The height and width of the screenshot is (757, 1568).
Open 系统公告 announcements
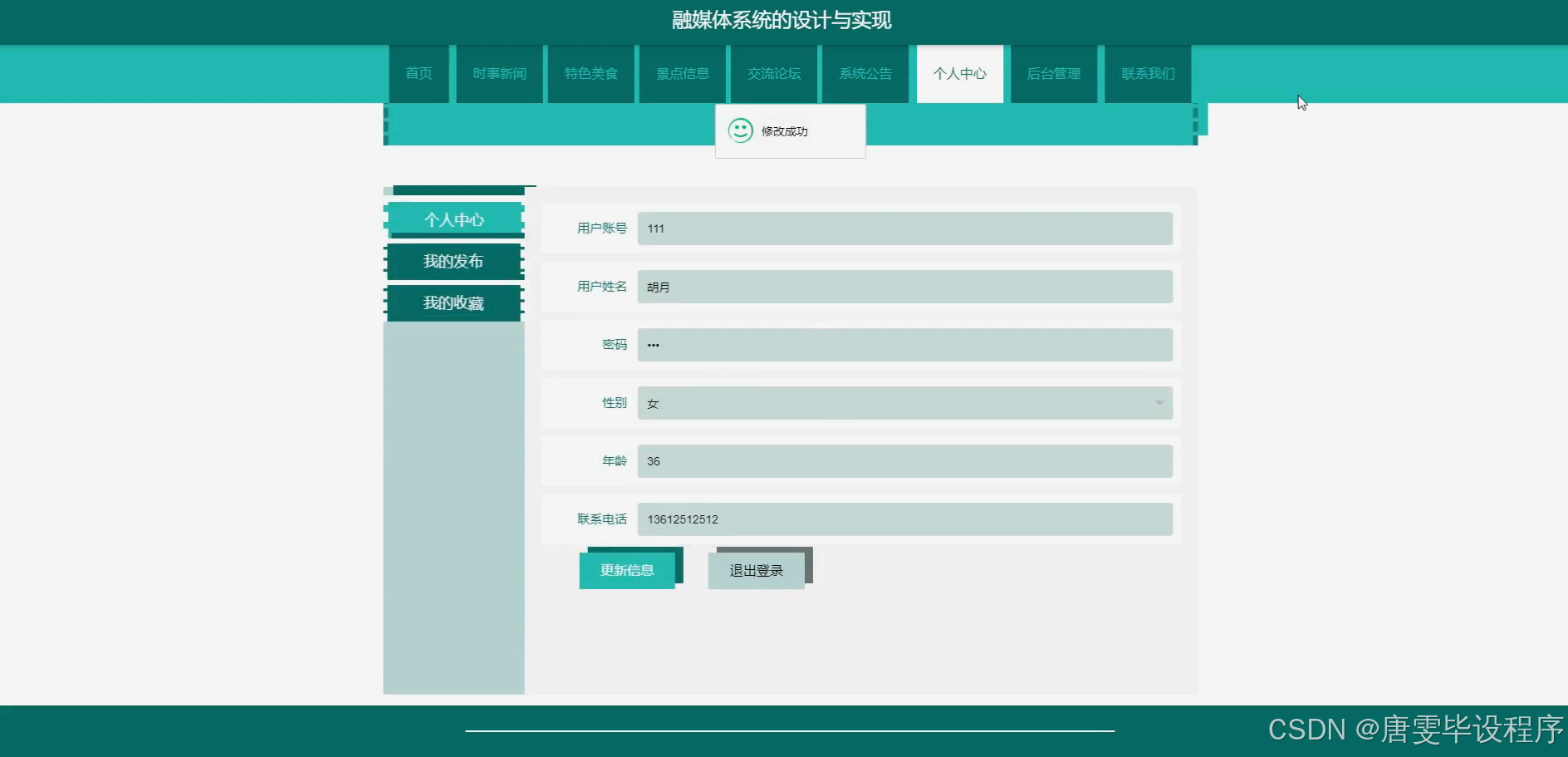tap(865, 73)
